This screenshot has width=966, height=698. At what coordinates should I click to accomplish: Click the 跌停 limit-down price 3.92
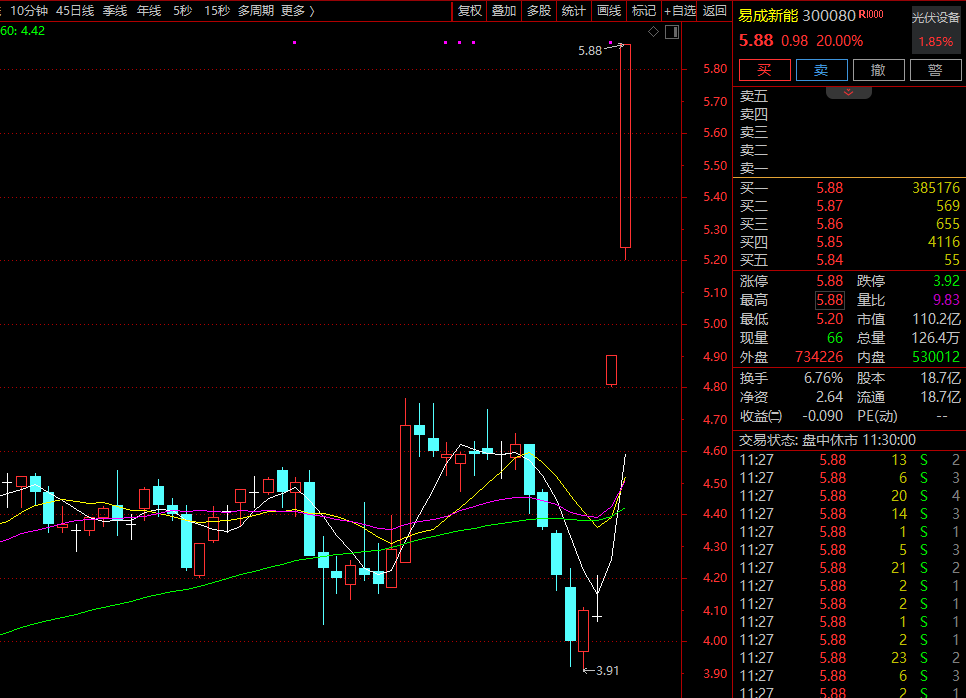946,281
